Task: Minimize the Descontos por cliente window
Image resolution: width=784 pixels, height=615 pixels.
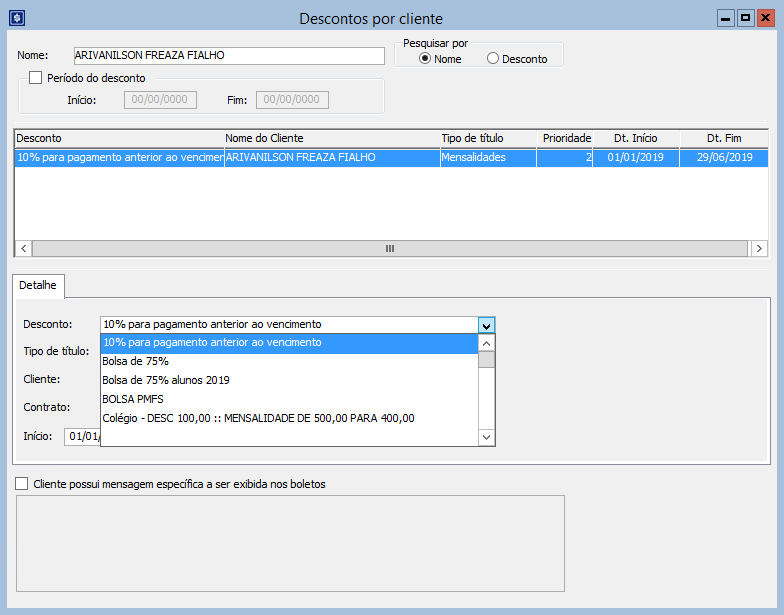Action: [x=726, y=18]
